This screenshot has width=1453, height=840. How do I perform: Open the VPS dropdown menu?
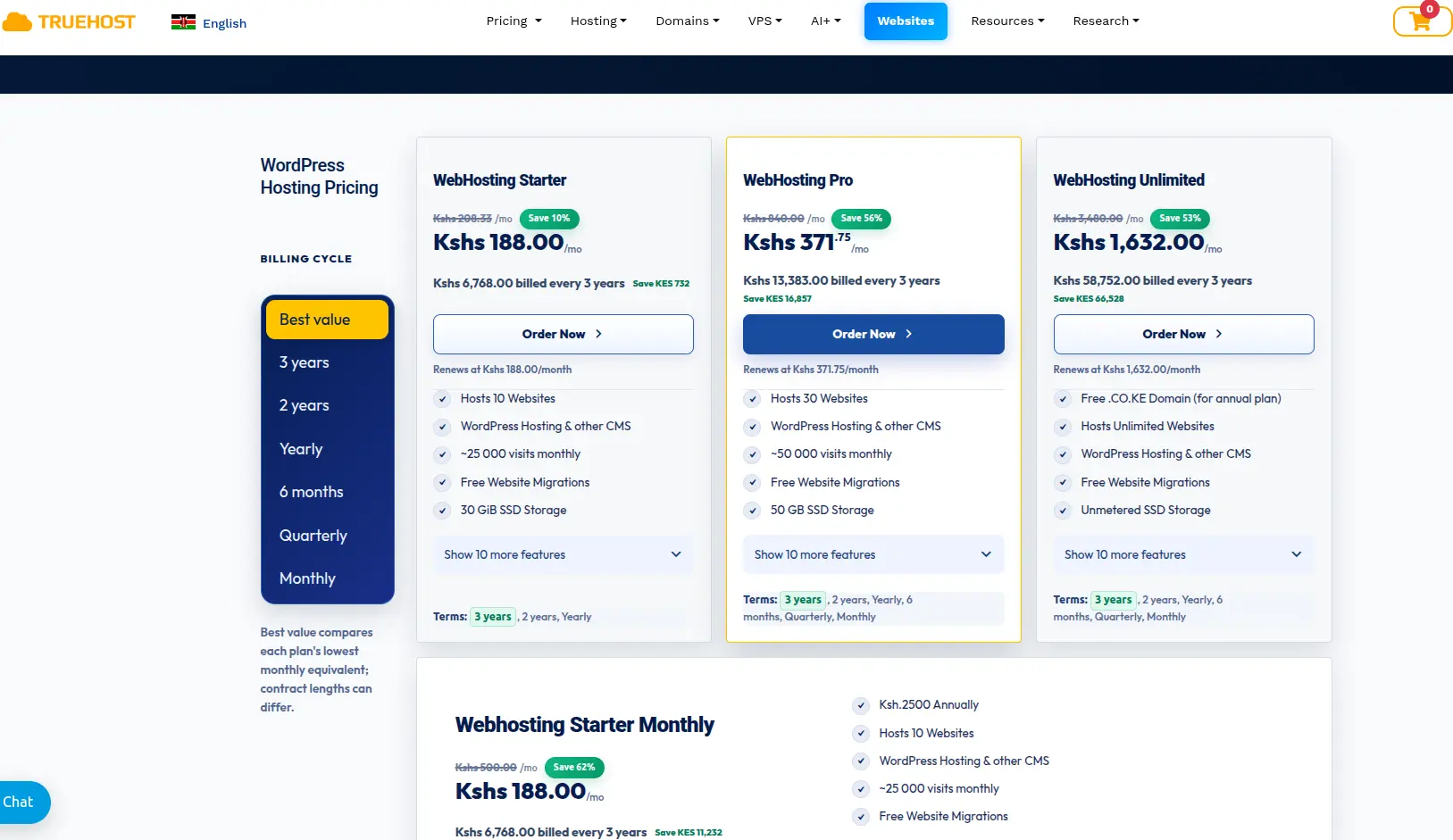pyautogui.click(x=764, y=21)
